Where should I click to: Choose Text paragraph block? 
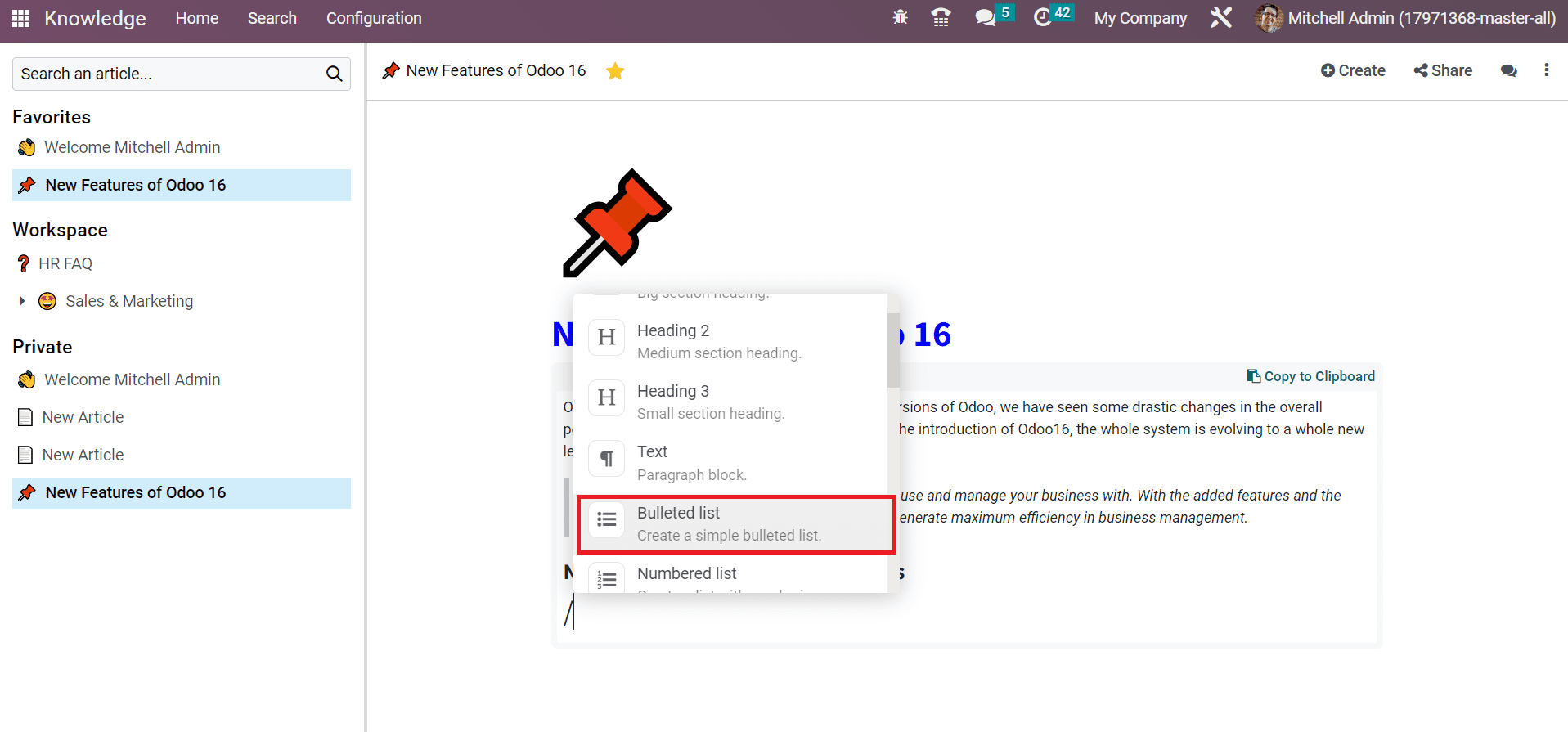point(730,462)
